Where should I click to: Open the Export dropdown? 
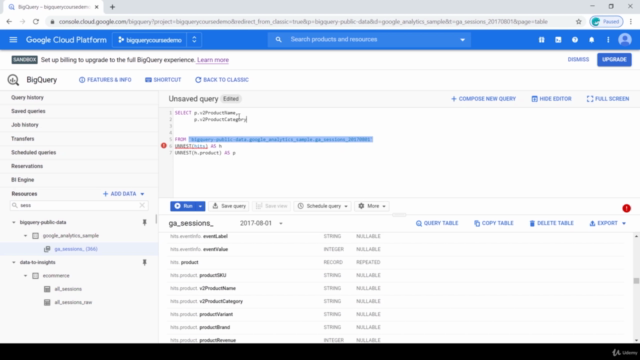607,223
